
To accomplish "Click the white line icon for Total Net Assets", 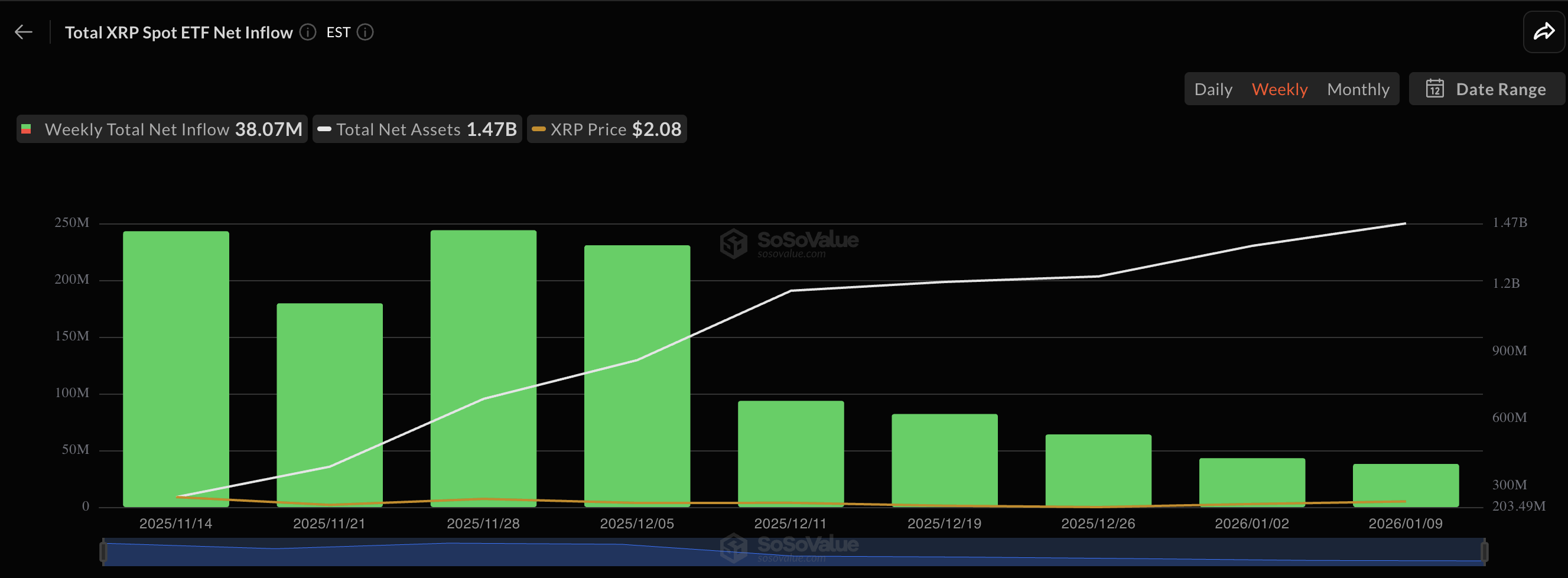I will (x=324, y=128).
